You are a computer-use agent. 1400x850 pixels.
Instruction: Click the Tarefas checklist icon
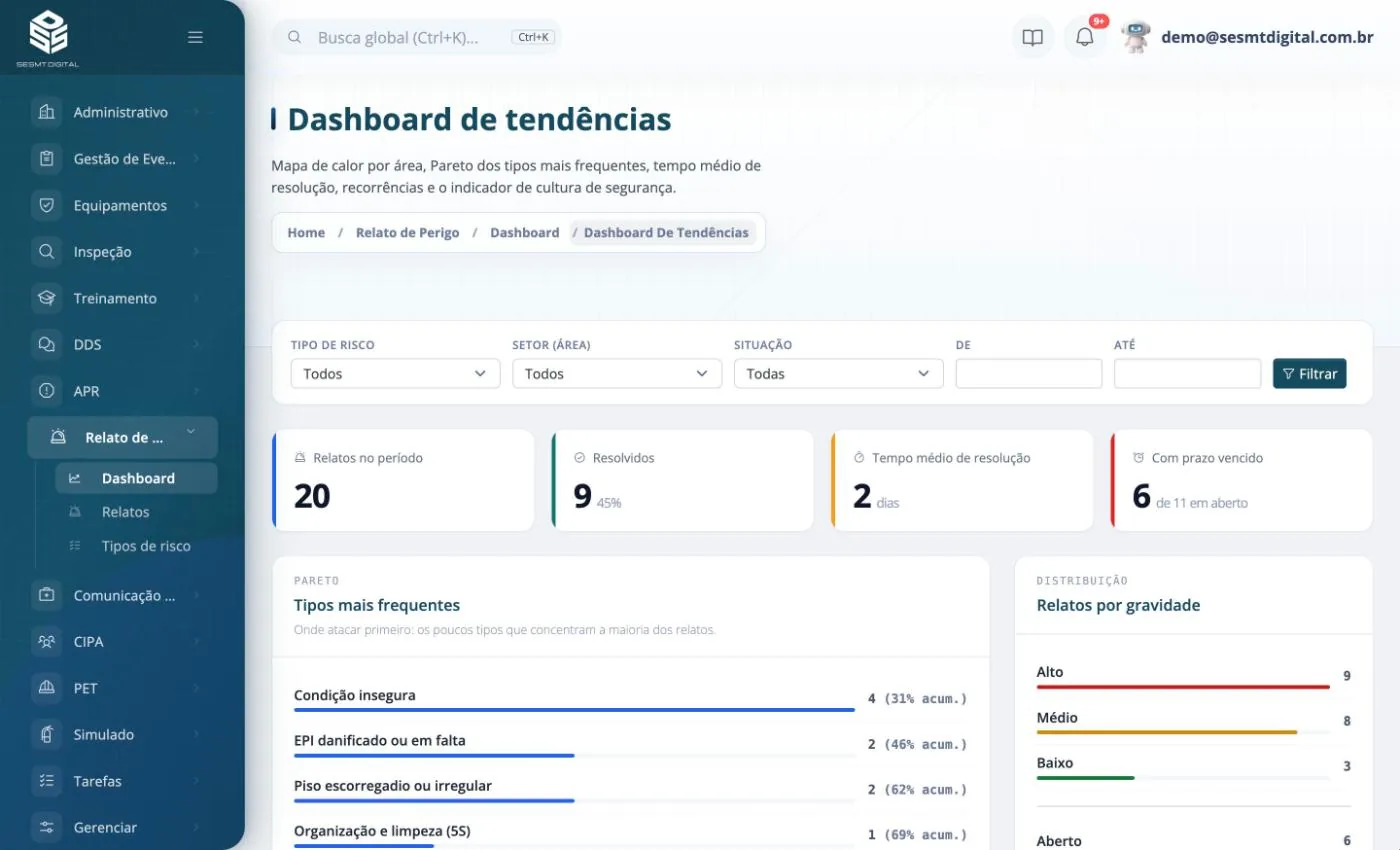46,781
